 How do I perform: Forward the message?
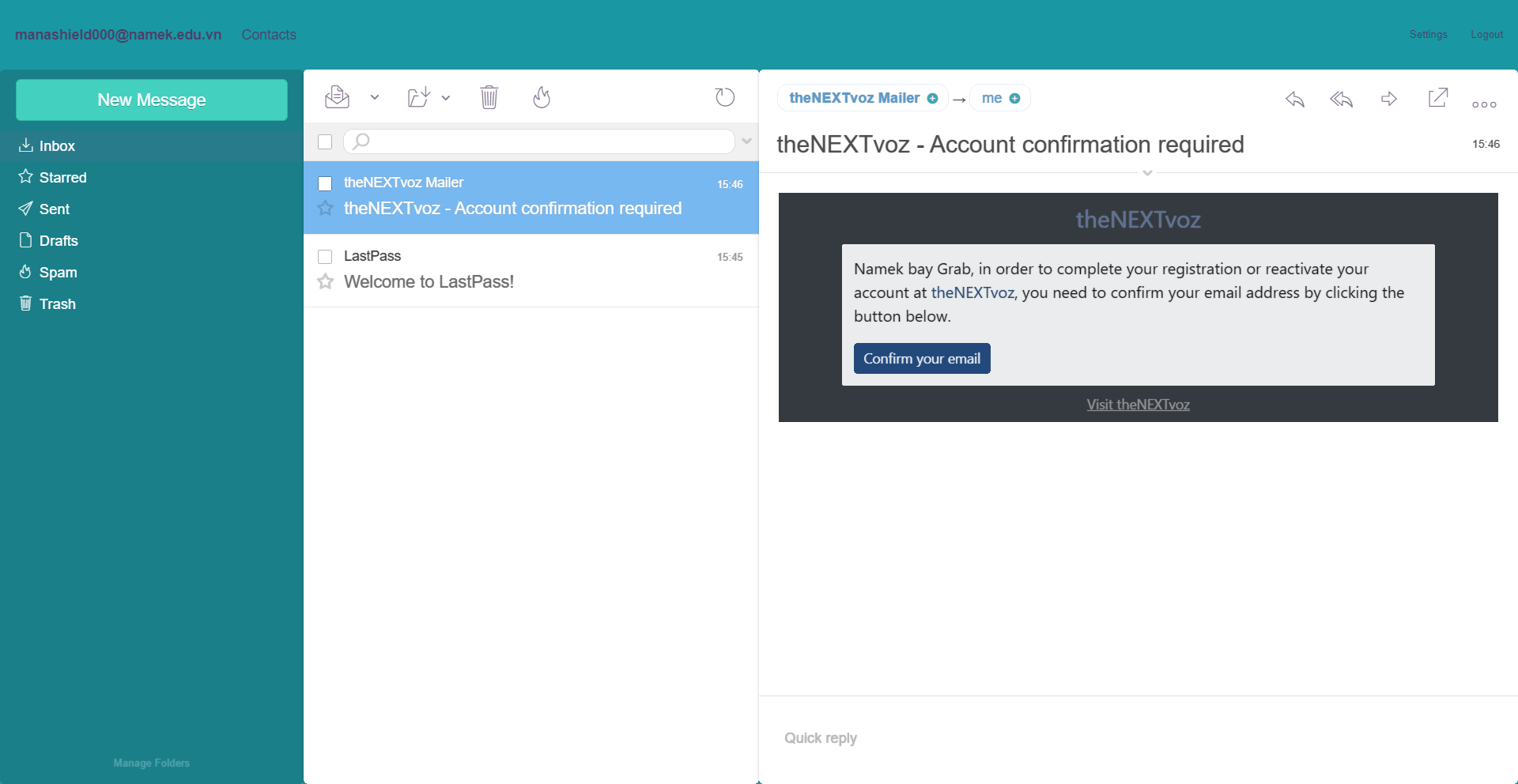(x=1389, y=99)
